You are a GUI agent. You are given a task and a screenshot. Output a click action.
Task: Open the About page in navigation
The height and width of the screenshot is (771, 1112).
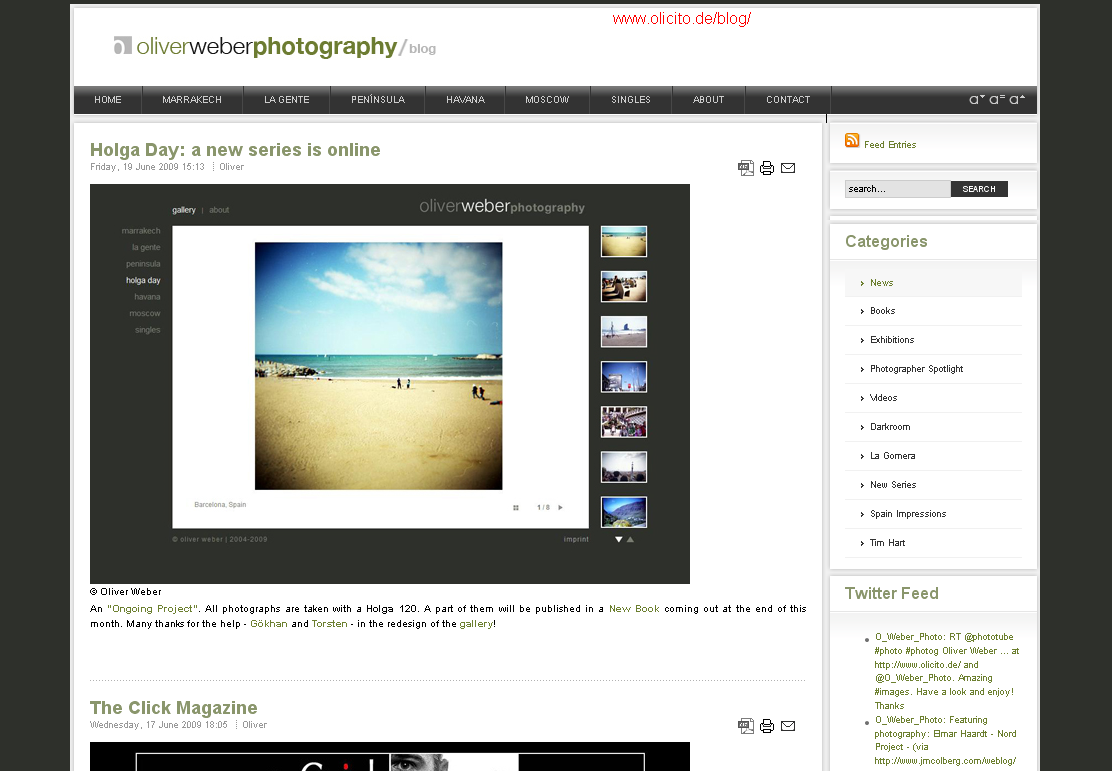coord(708,100)
